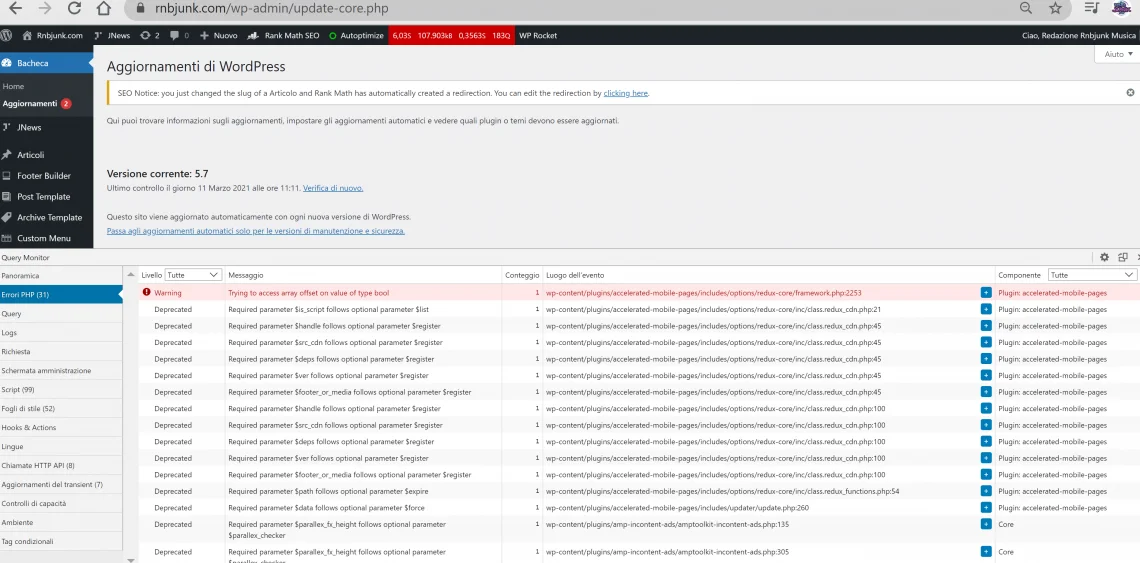Toggle the plus filter on the Warning row
The width and height of the screenshot is (1140, 563).
(x=986, y=293)
